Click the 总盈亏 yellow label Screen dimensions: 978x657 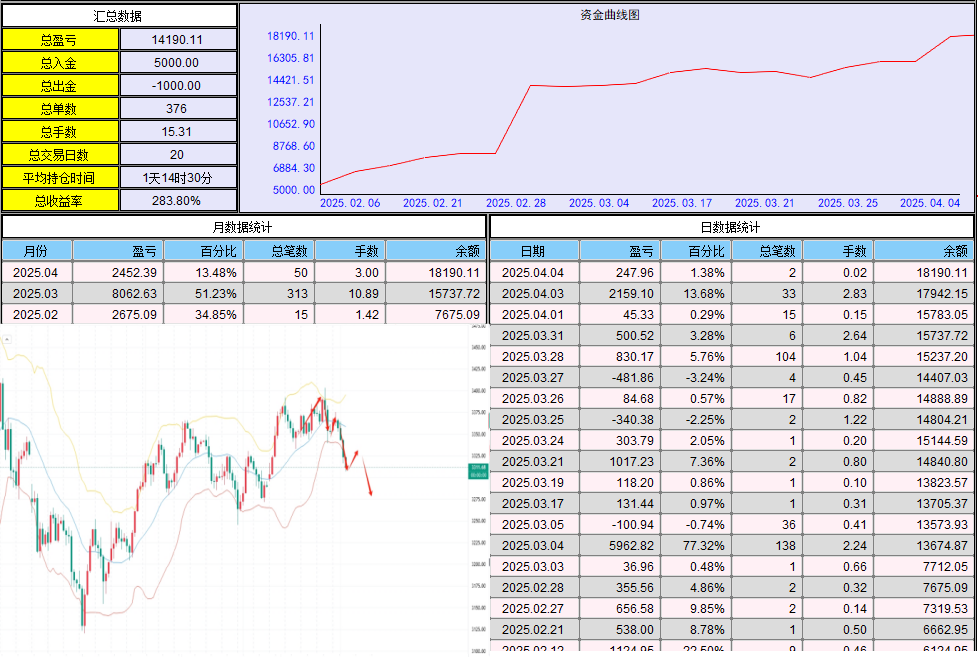pyautogui.click(x=60, y=39)
